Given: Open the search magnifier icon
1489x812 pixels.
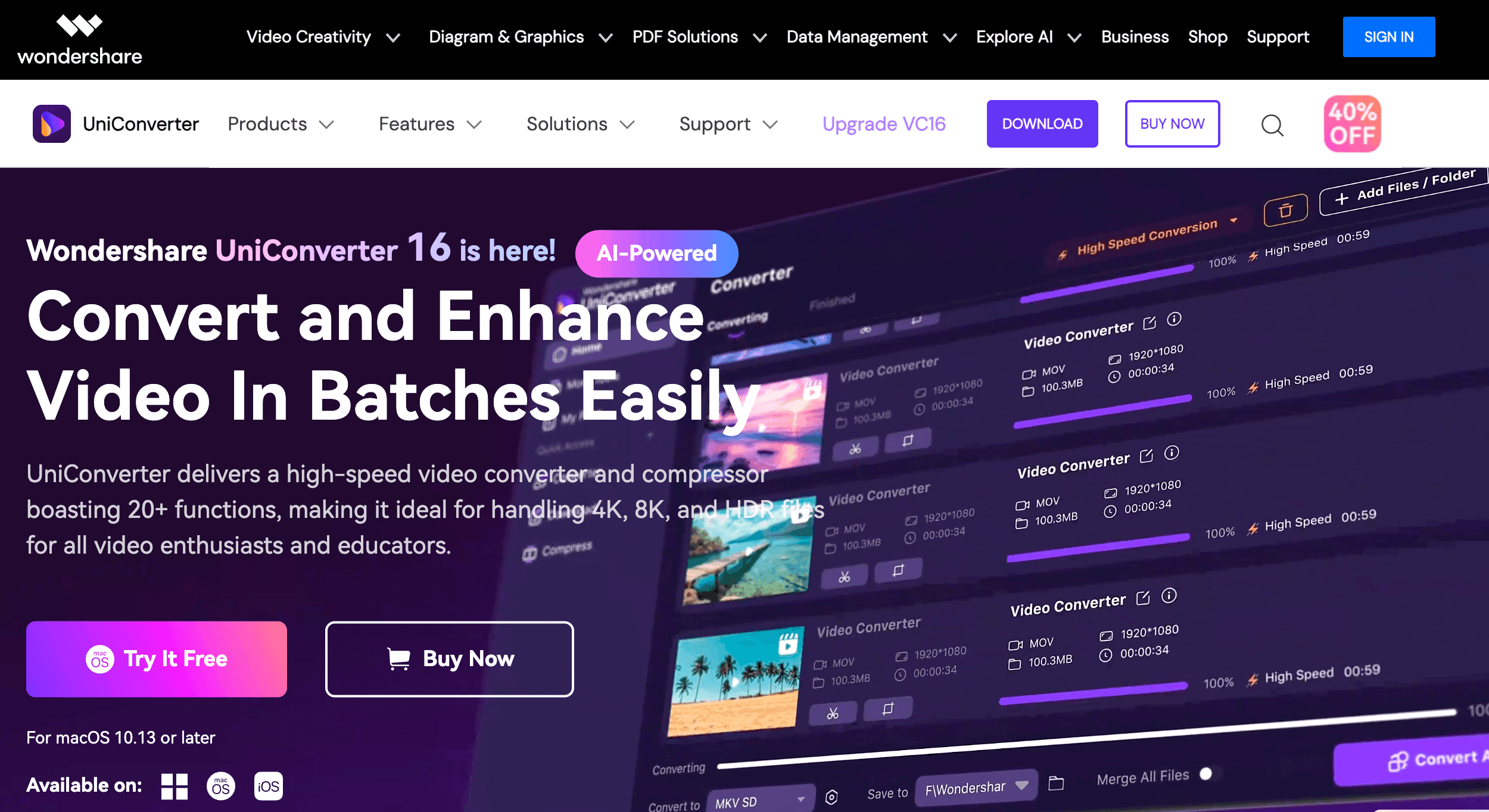Looking at the screenshot, I should pyautogui.click(x=1272, y=125).
